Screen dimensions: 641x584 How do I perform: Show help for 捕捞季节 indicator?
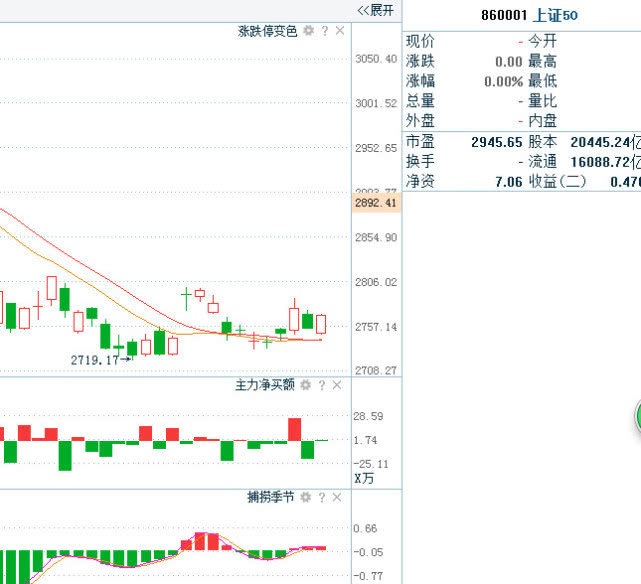point(322,497)
